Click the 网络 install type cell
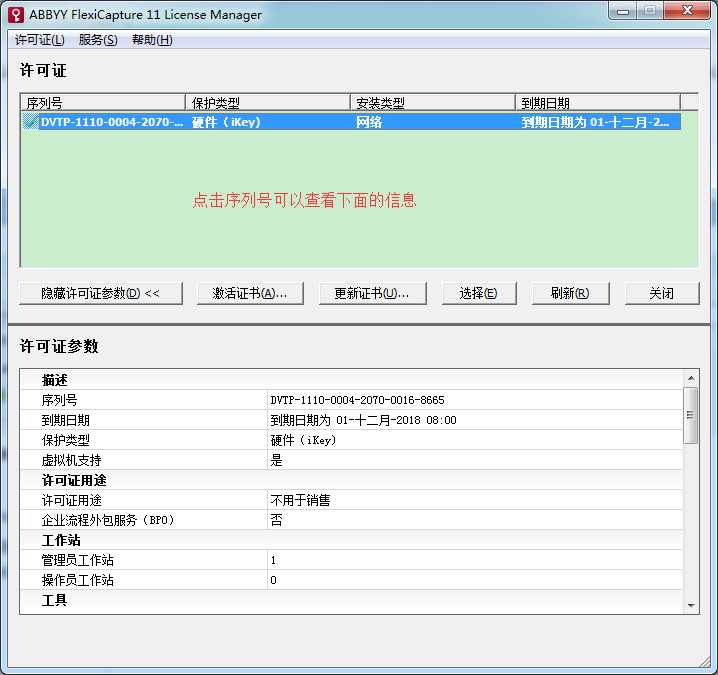 (369, 122)
